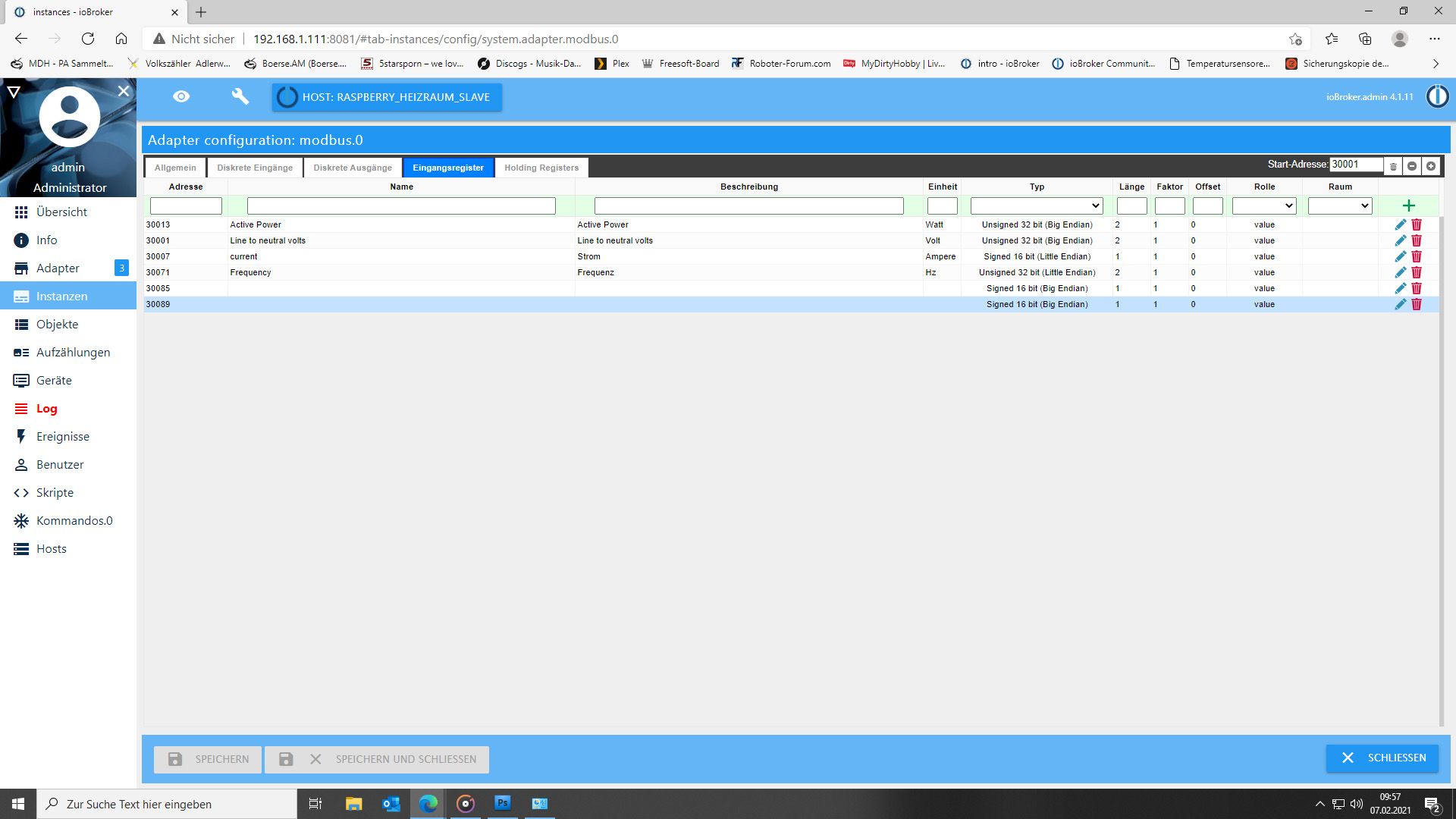Viewport: 1456px width, 819px height.
Task: Open the Typ filter dropdown
Action: (1036, 206)
